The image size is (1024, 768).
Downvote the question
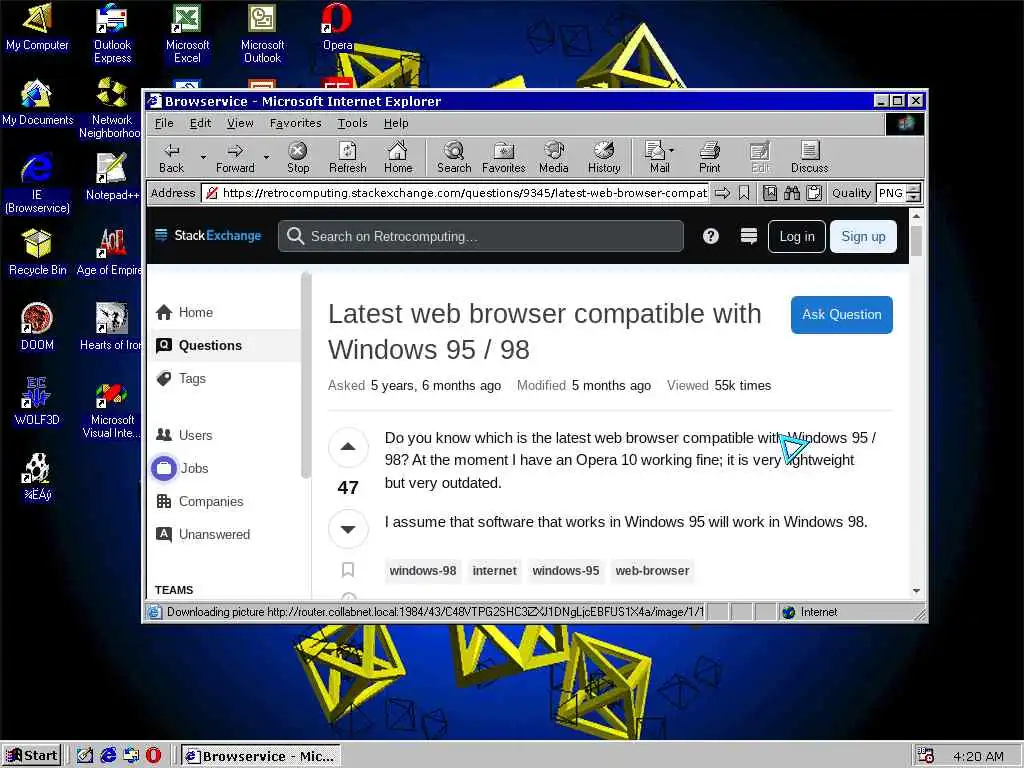[348, 529]
